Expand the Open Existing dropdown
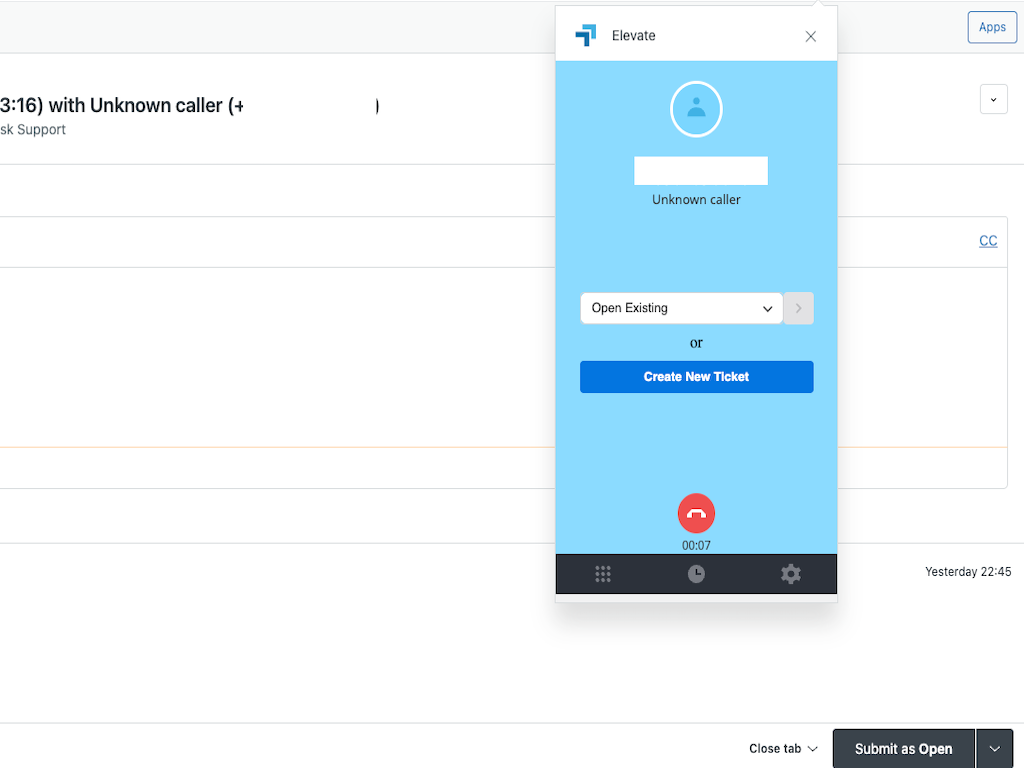 click(681, 308)
